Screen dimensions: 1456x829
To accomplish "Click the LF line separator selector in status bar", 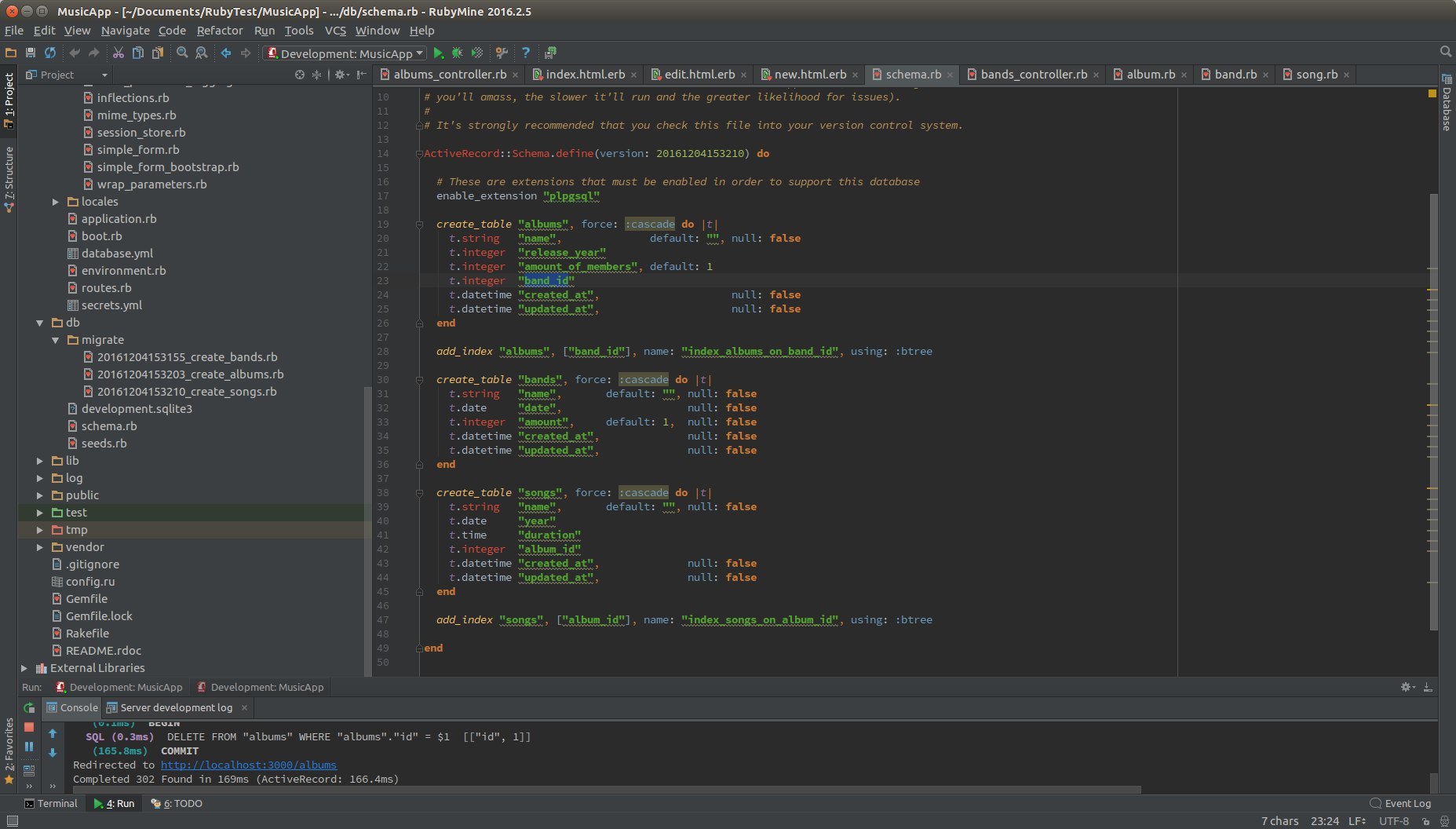I will click(1358, 821).
